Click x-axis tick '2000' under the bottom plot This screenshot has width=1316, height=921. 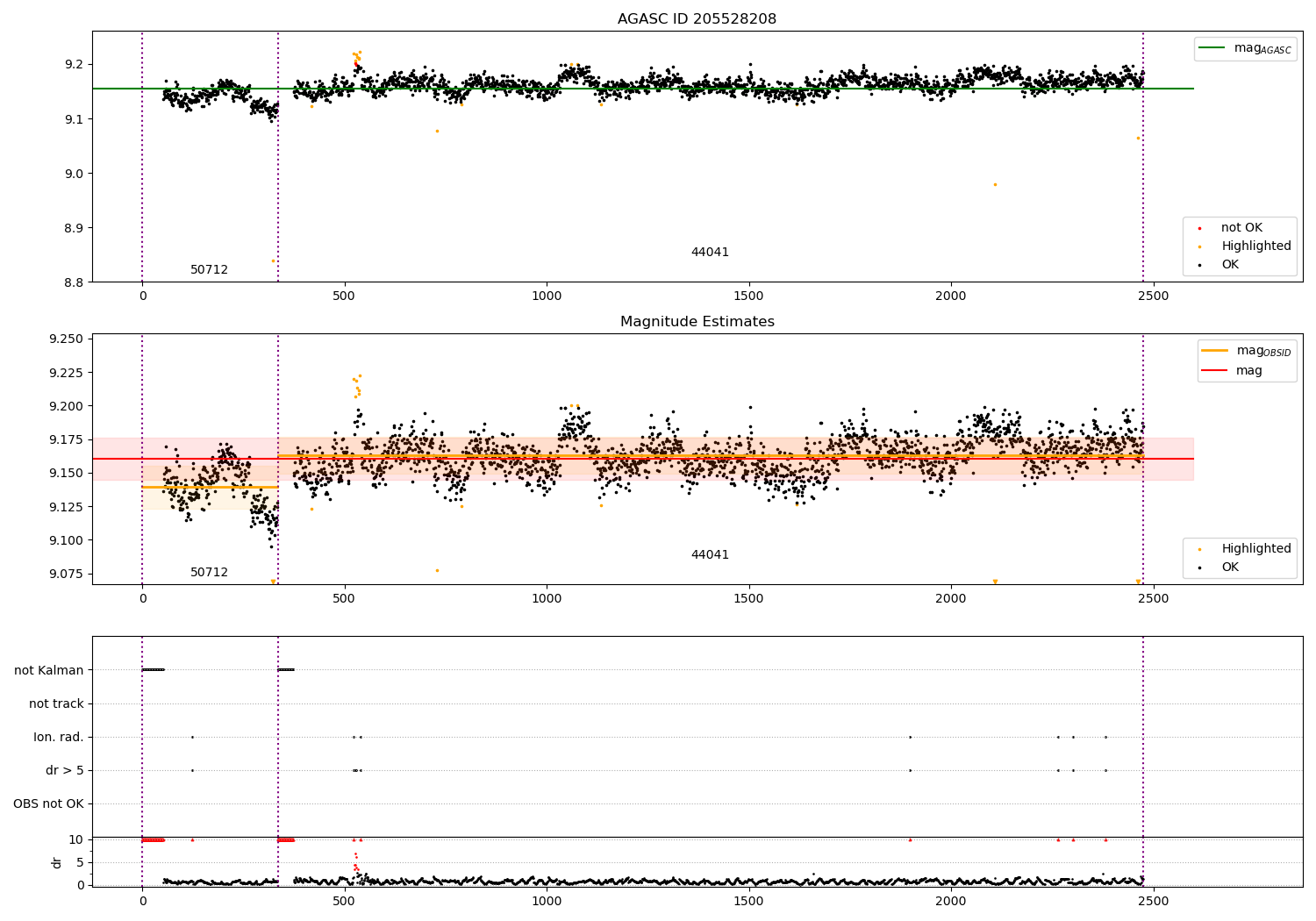tap(951, 901)
